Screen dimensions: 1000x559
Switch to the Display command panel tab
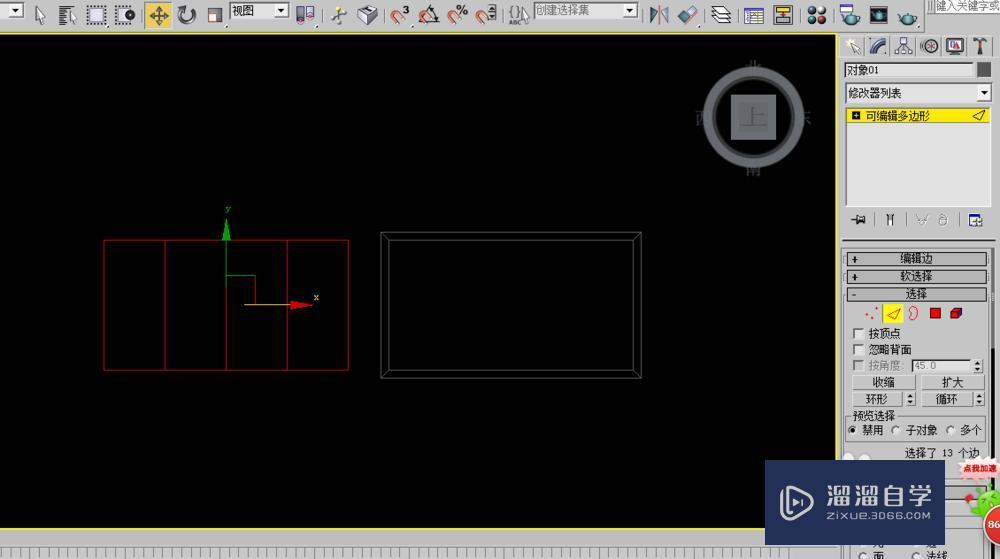[x=955, y=46]
